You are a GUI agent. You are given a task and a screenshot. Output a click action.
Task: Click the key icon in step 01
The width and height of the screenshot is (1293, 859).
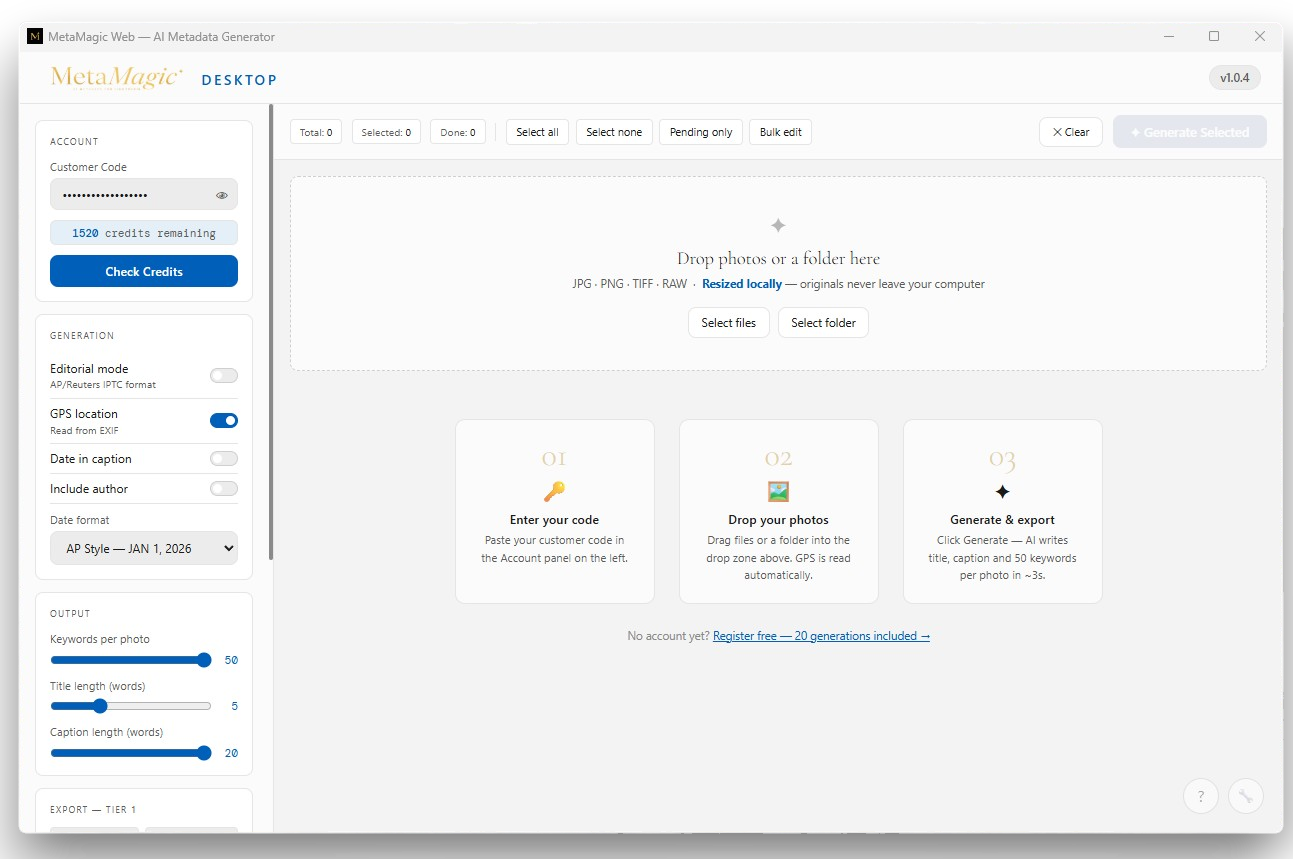click(554, 491)
